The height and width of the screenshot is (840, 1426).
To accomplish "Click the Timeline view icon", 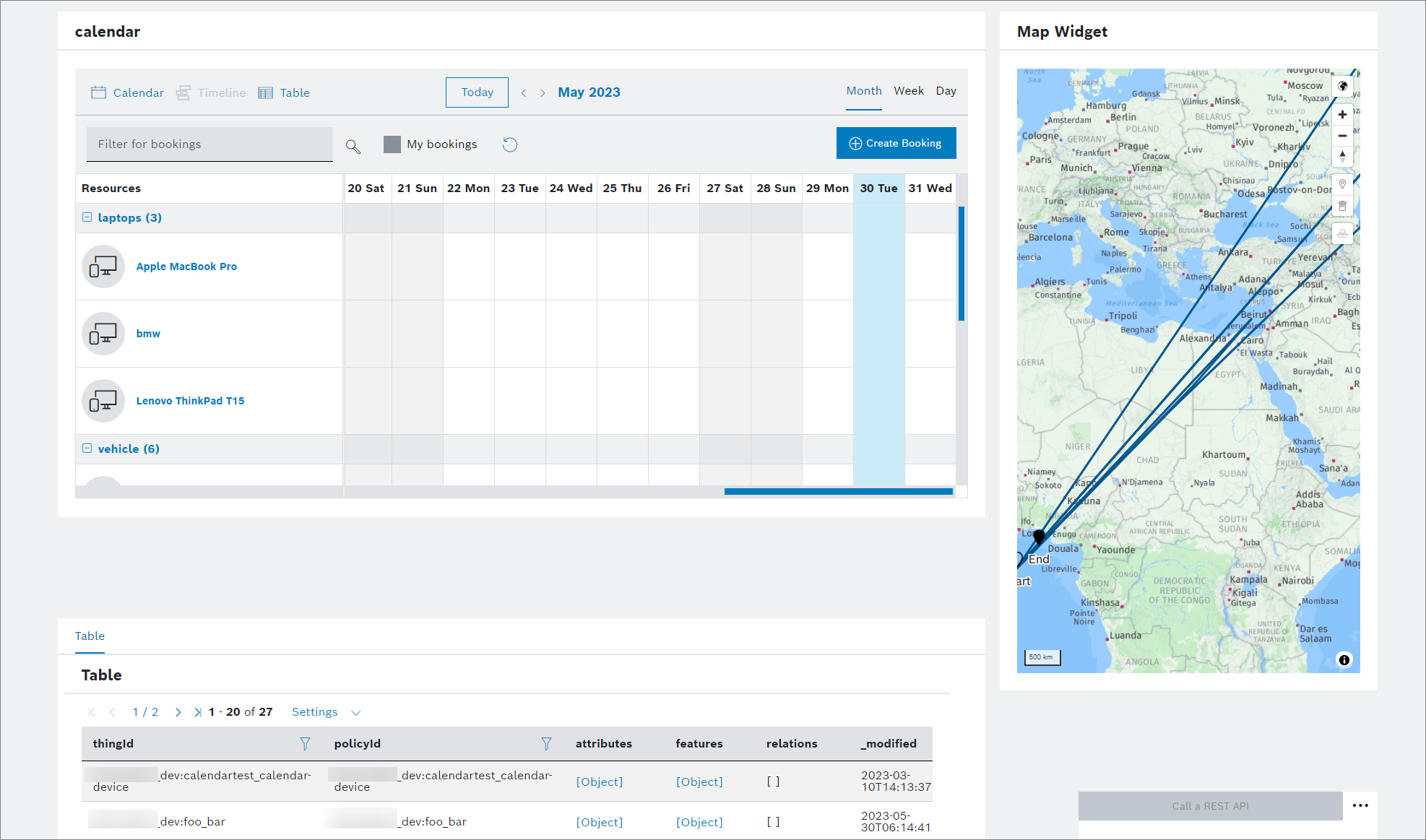I will tap(186, 92).
